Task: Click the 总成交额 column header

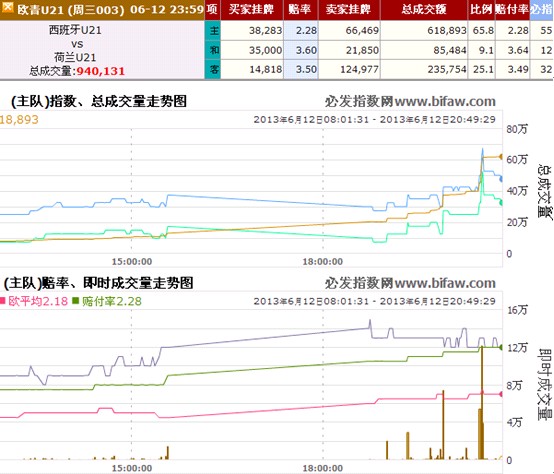Action: 424,10
